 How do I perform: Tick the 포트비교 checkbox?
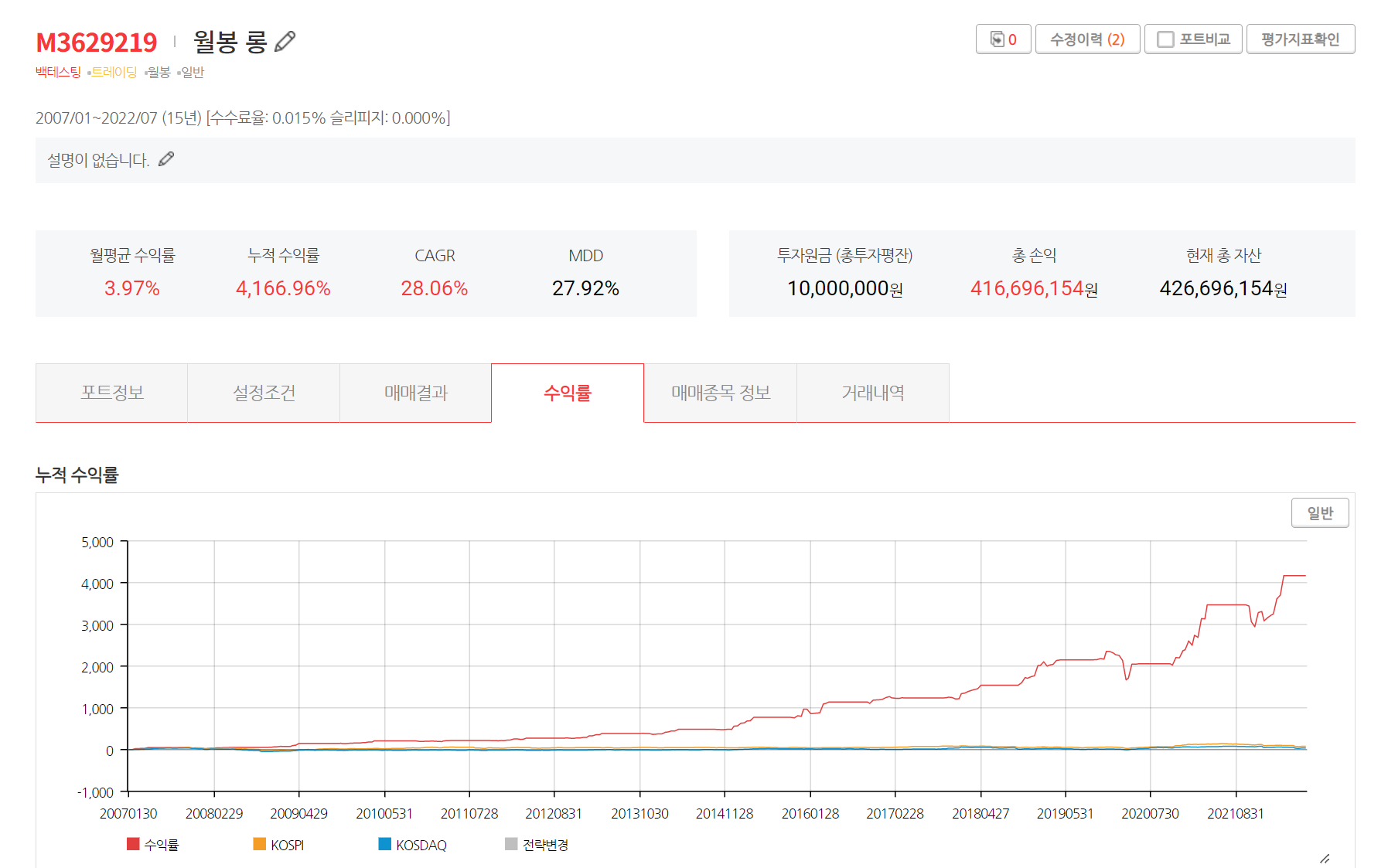pos(1165,39)
